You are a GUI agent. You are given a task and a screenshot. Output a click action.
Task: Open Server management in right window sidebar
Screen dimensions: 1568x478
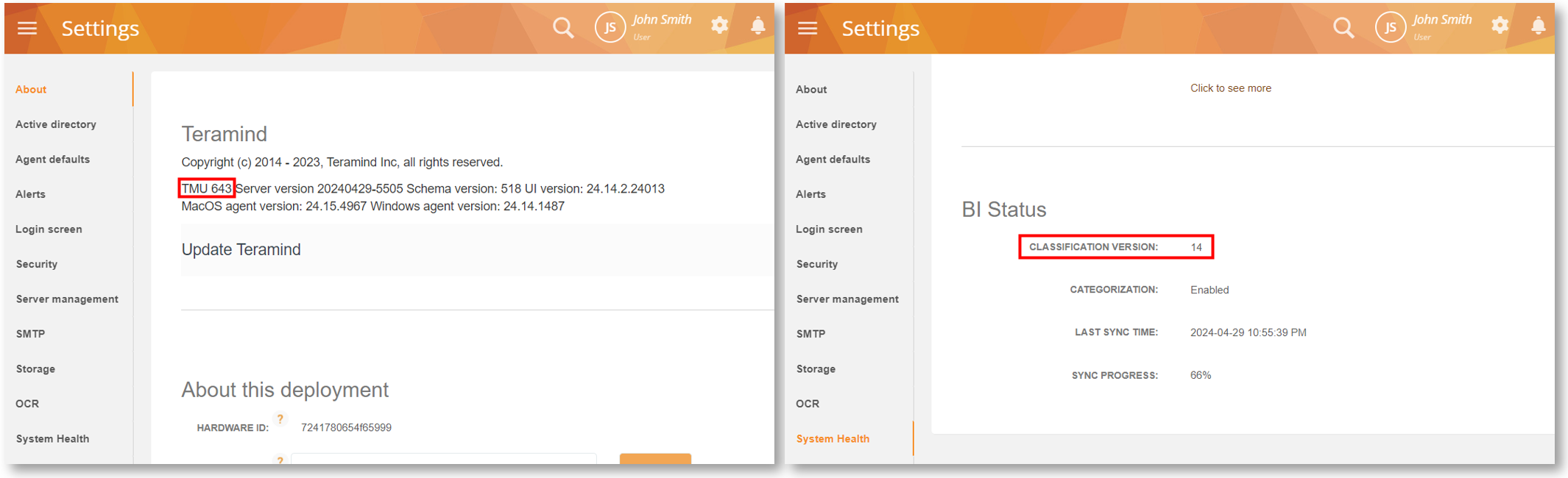[x=847, y=299]
